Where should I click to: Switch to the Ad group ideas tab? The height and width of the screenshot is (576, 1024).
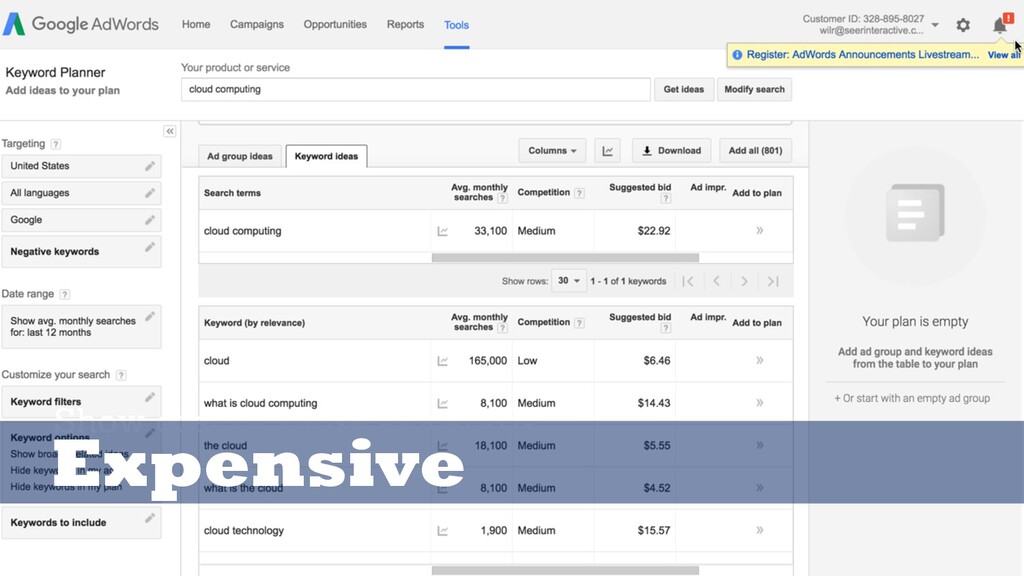pyautogui.click(x=240, y=156)
